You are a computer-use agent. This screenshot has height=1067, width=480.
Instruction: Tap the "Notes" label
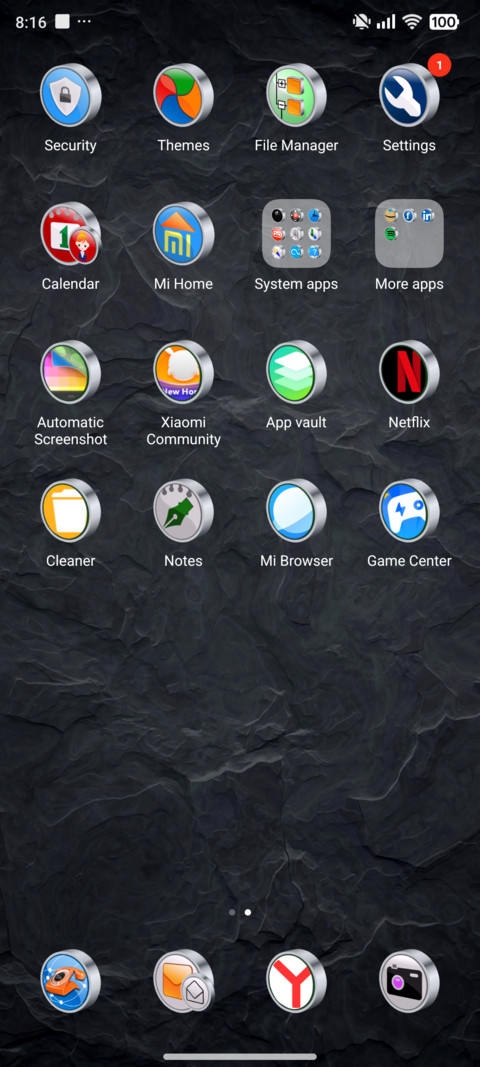click(183, 561)
